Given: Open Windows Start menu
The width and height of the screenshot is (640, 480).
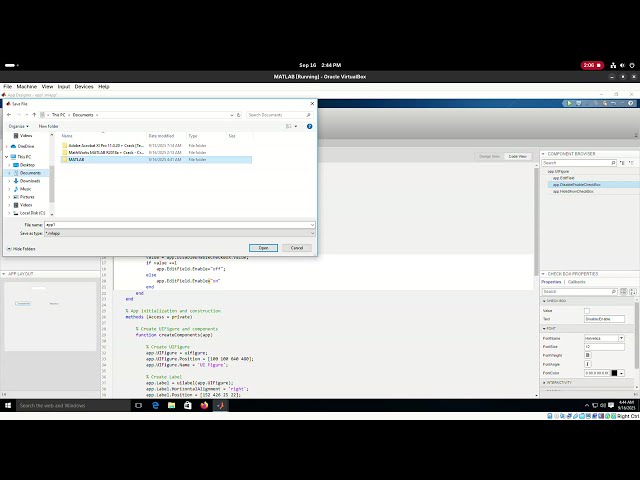Looking at the screenshot, I should pyautogui.click(x=8, y=405).
